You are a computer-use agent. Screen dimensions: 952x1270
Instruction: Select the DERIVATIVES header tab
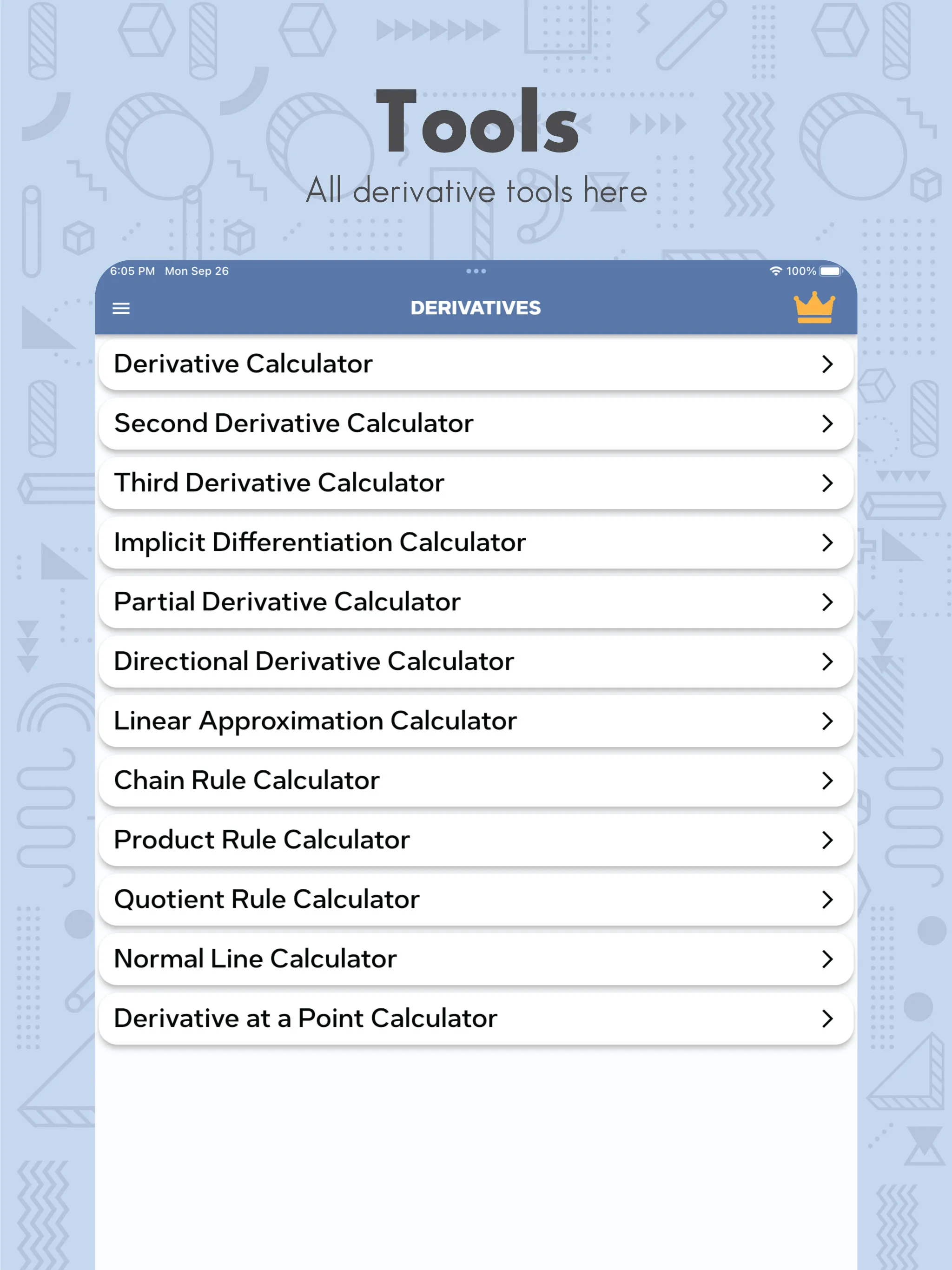tap(475, 307)
